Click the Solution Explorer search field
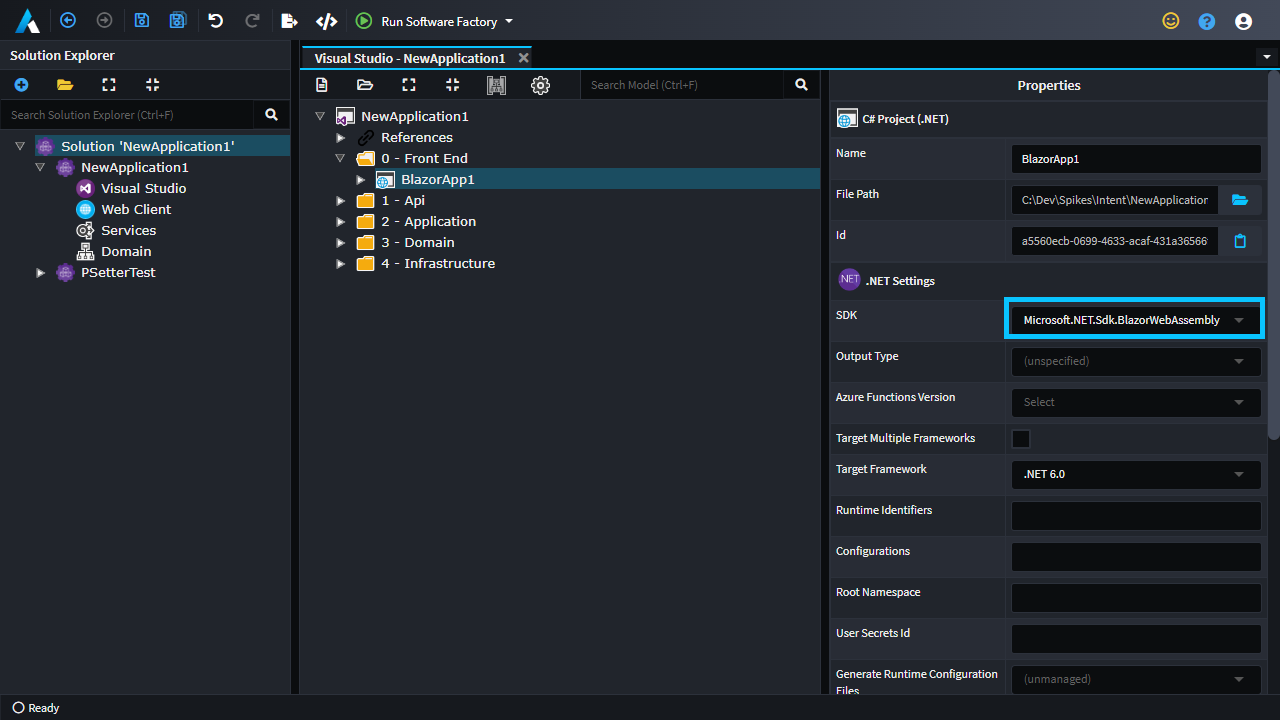The height and width of the screenshot is (720, 1280). click(x=127, y=115)
